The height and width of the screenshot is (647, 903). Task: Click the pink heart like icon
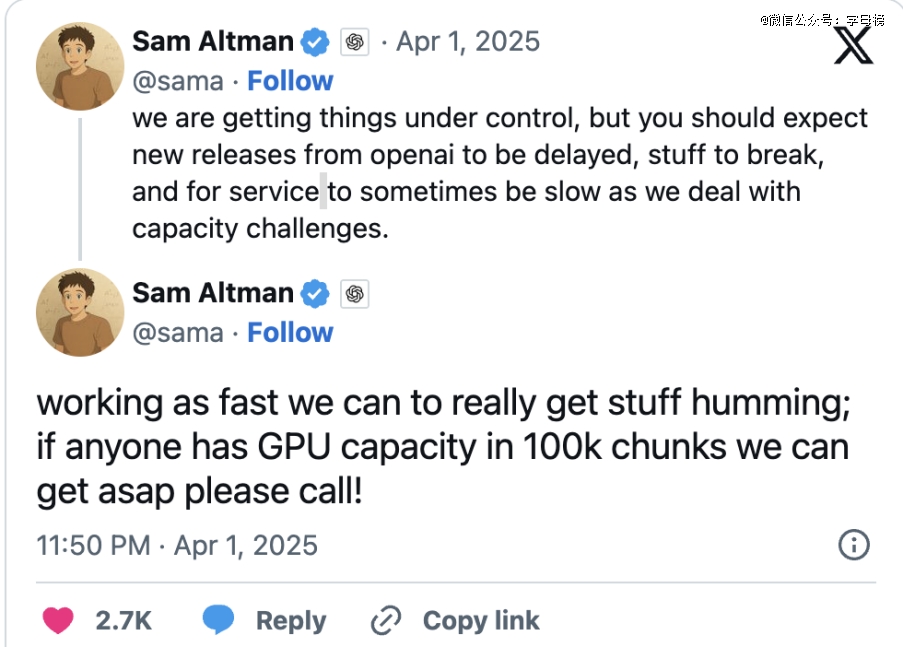(58, 620)
